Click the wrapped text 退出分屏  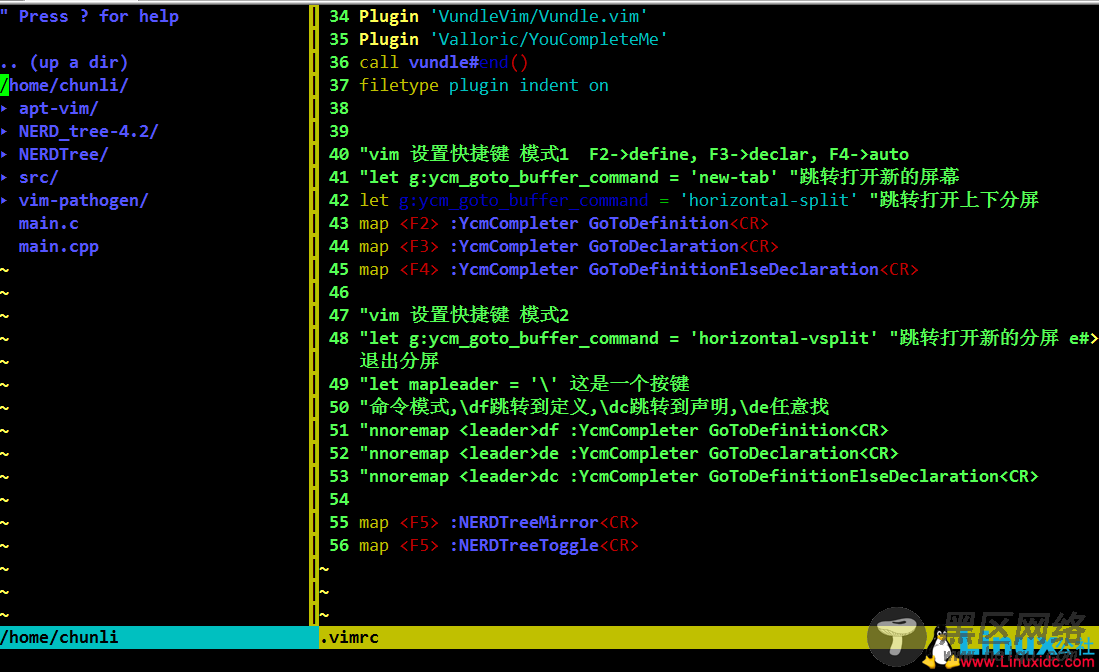pyautogui.click(x=399, y=362)
